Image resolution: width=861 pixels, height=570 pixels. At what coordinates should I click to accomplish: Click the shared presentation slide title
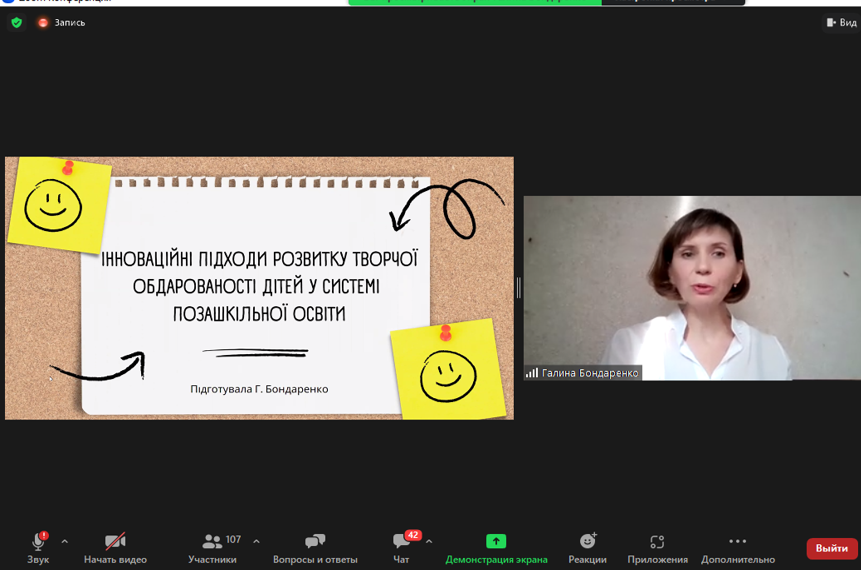click(259, 286)
